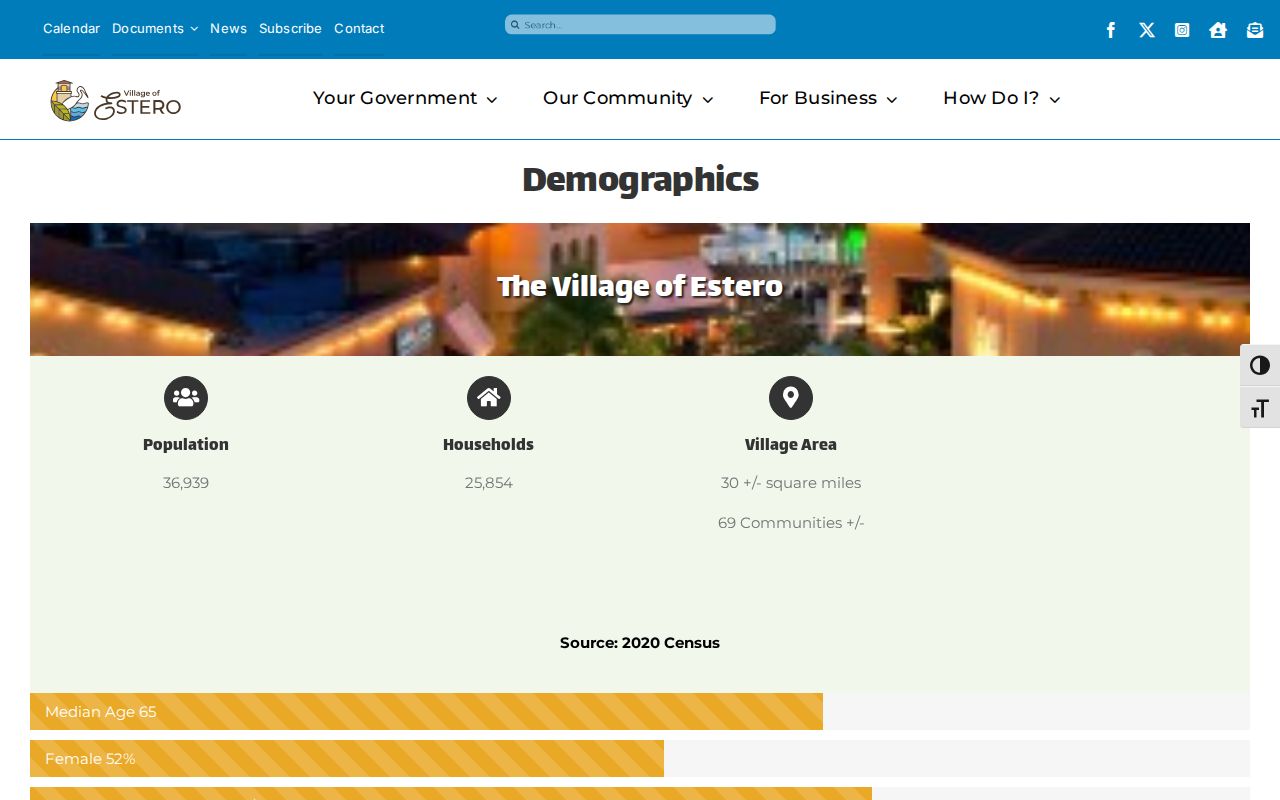Click the Female 52% progress bar

pyautogui.click(x=640, y=759)
